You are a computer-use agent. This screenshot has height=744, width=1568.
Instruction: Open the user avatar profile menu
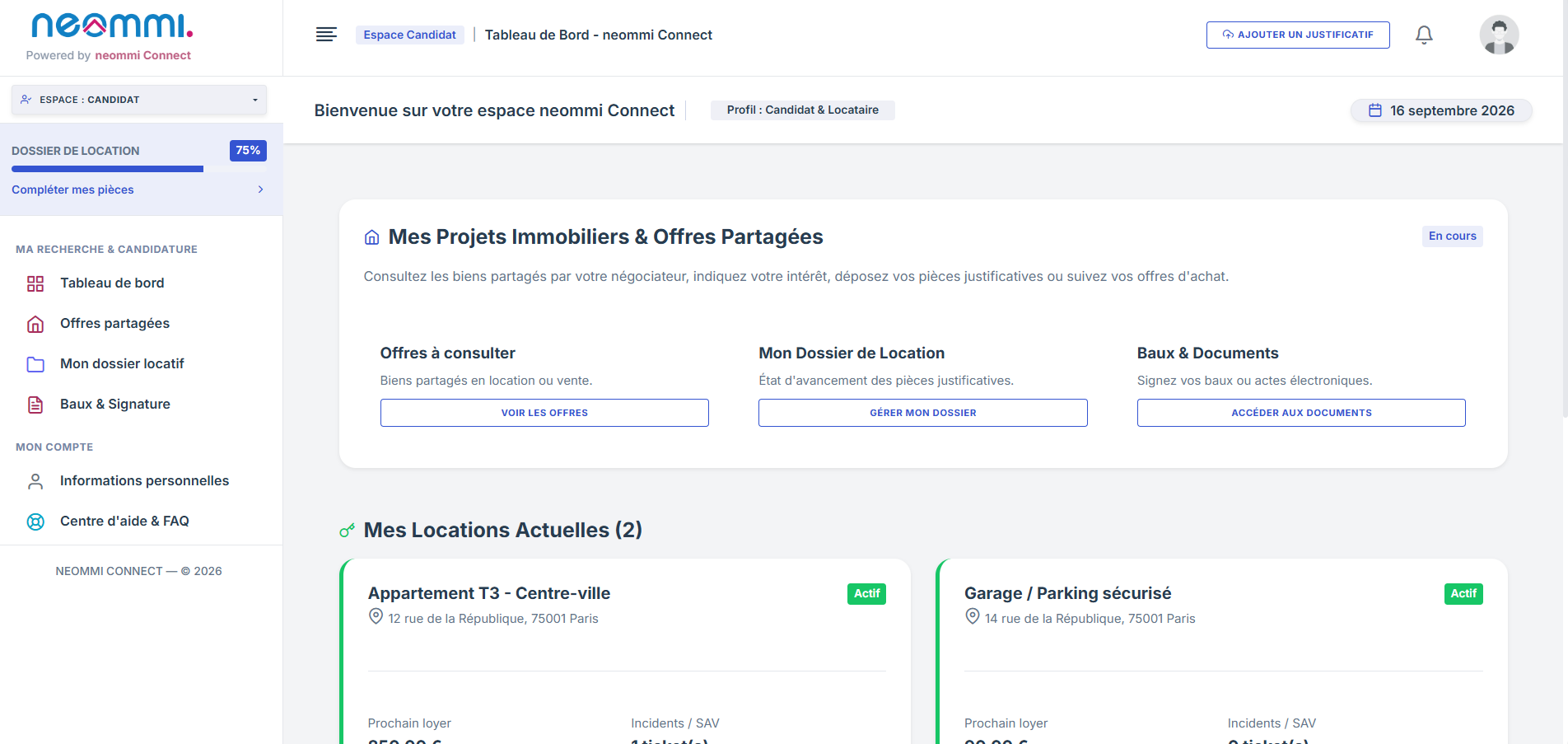[x=1499, y=35]
